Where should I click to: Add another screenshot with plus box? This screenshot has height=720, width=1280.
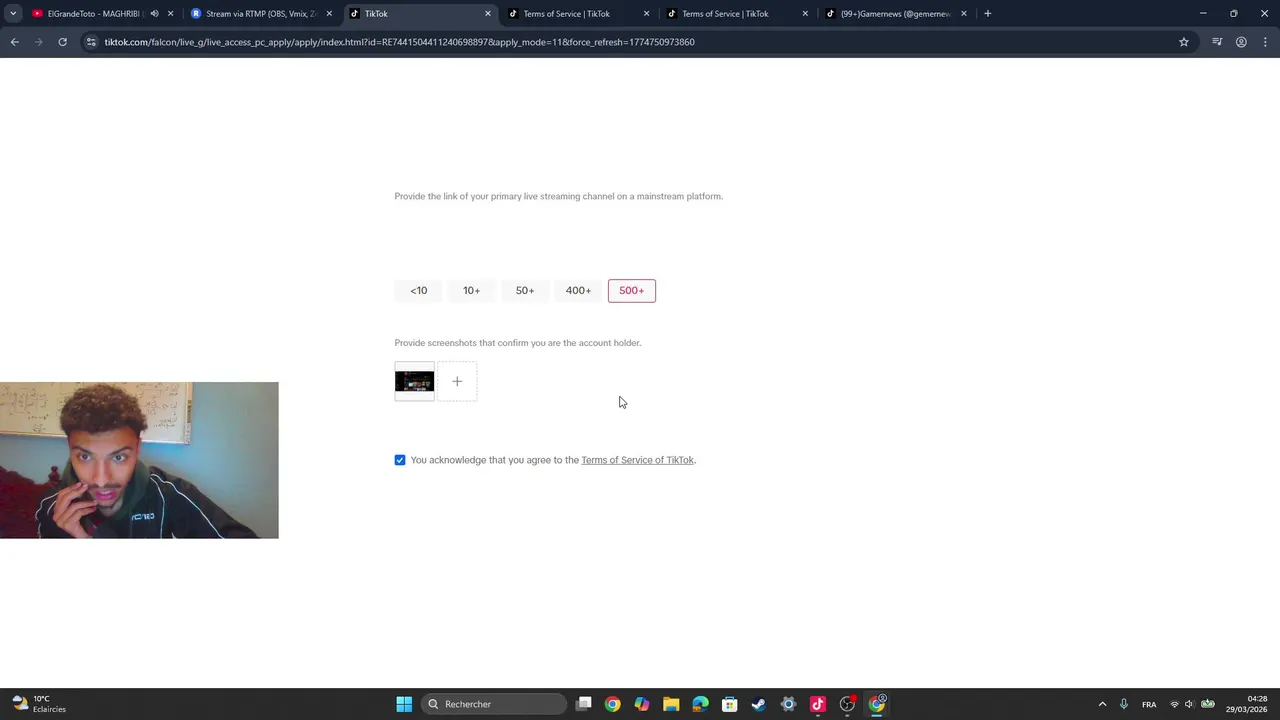coord(457,381)
